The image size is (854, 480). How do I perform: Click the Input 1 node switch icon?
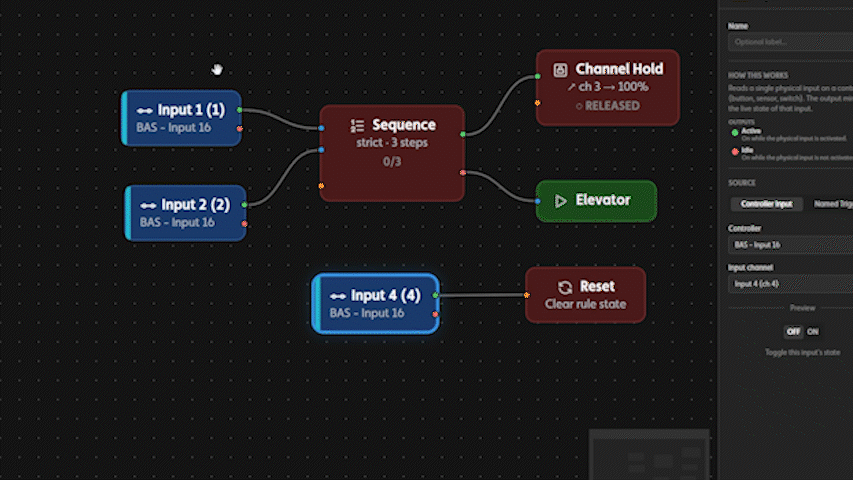coord(144,111)
